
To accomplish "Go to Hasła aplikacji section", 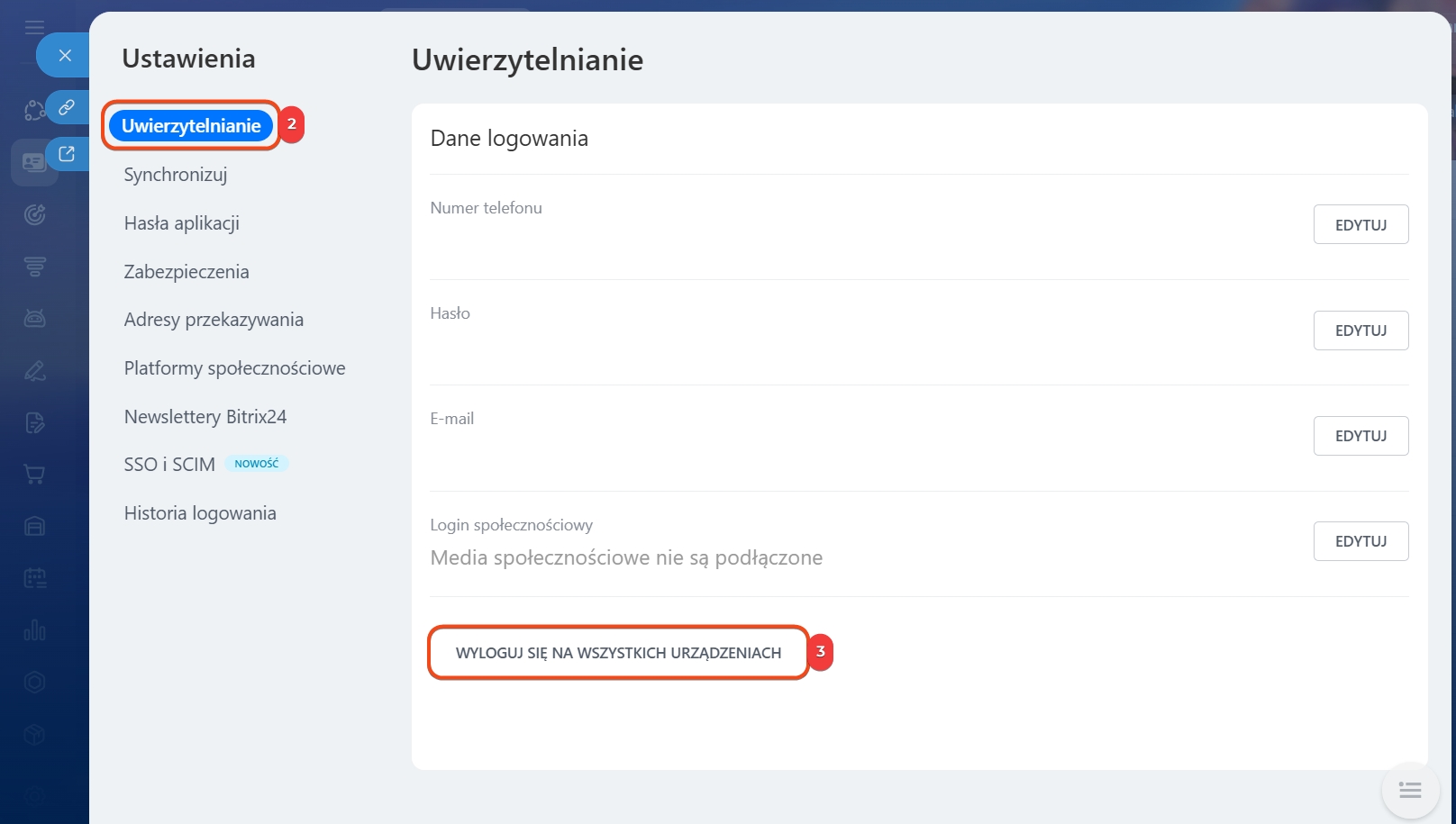I will pos(182,223).
